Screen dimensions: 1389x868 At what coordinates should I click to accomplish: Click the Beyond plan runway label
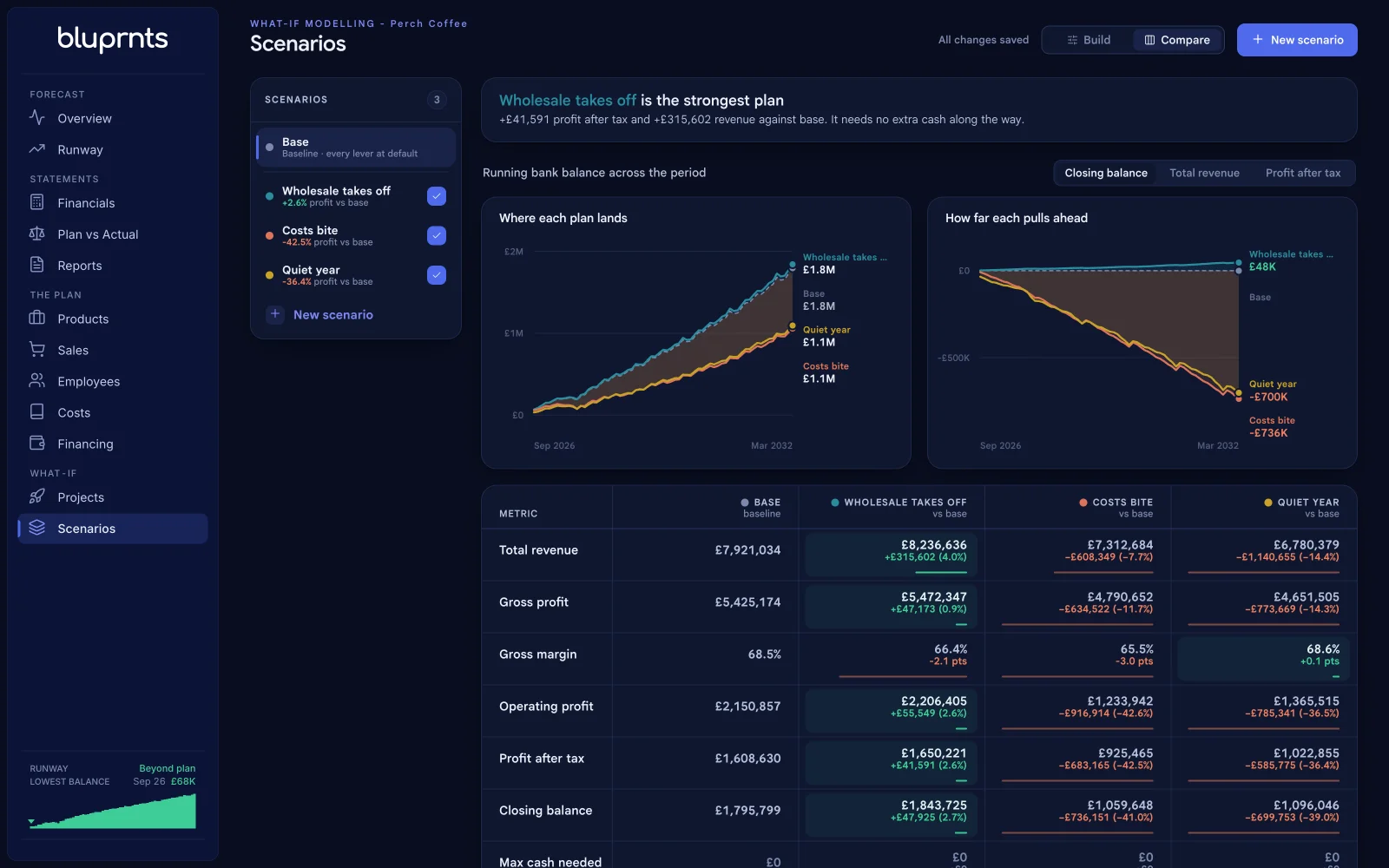pyautogui.click(x=167, y=768)
